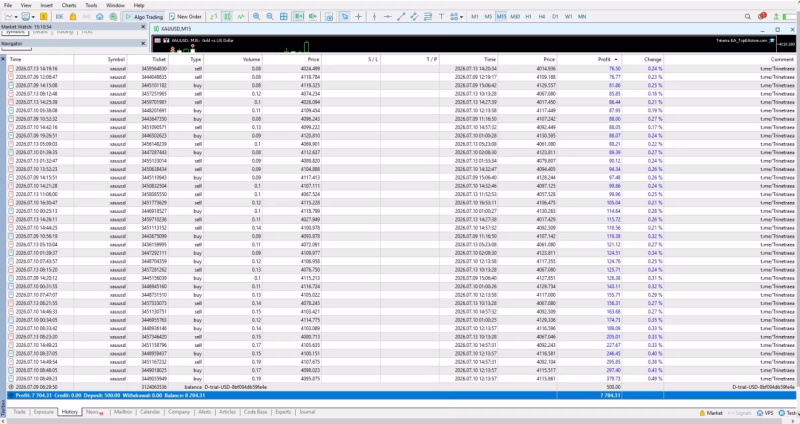Switch chart to bar chart style
This screenshot has width=800, height=424.
[214, 16]
